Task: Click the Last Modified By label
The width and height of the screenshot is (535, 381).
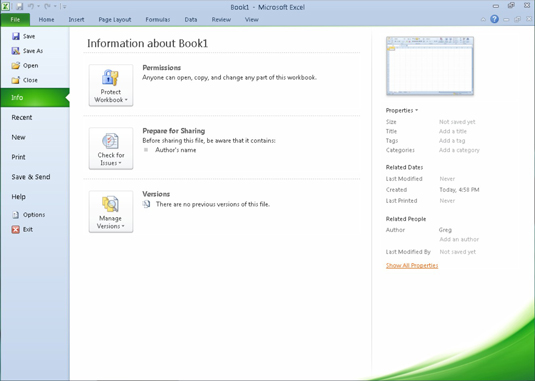Action: click(x=408, y=252)
